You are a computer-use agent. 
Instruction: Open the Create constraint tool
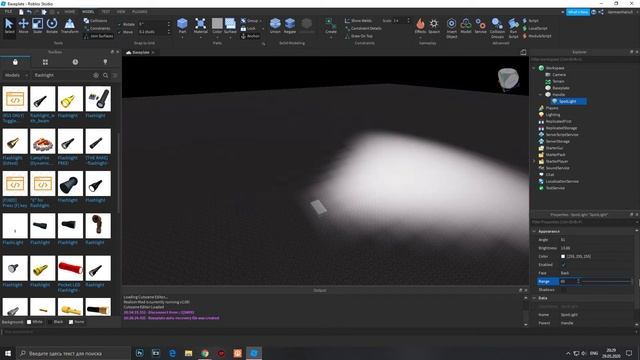coord(331,26)
